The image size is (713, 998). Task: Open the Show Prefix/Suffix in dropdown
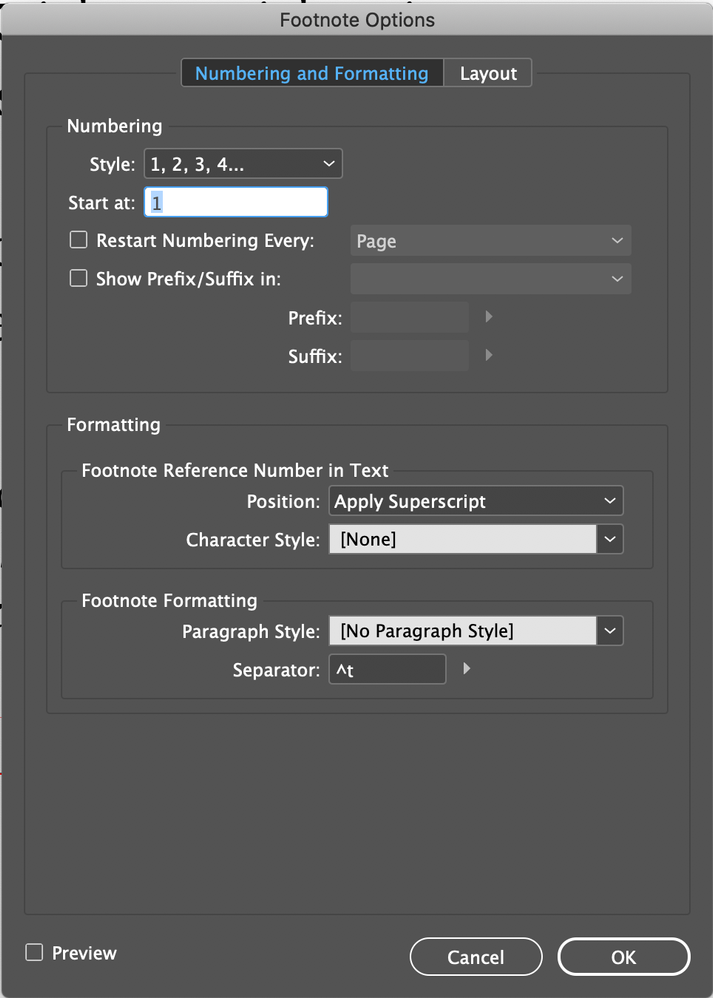(490, 279)
